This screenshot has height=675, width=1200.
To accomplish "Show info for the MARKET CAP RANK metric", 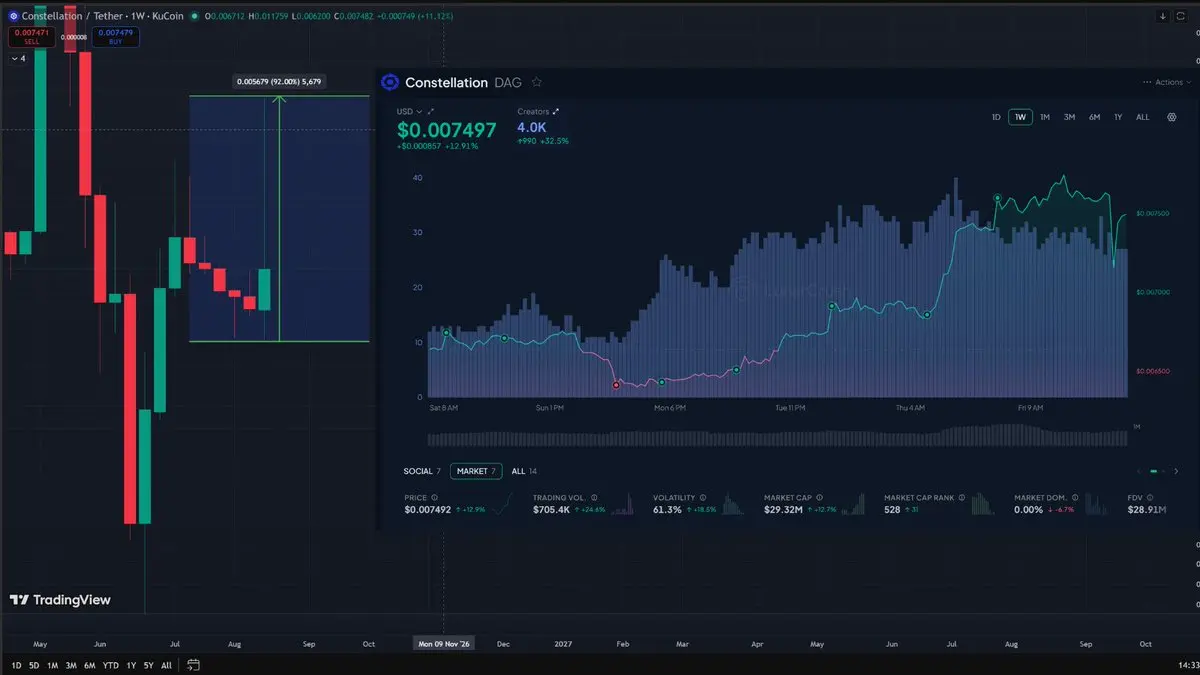I will click(x=963, y=497).
